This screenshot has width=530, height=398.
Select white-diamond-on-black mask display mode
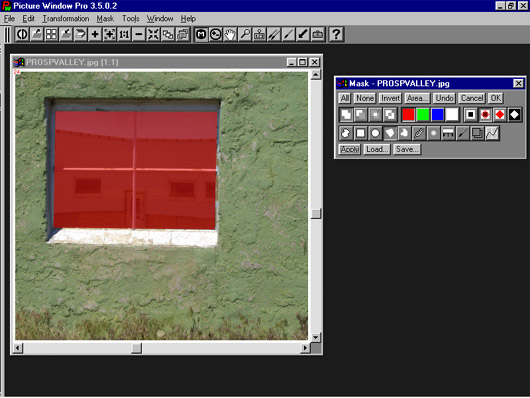514,115
